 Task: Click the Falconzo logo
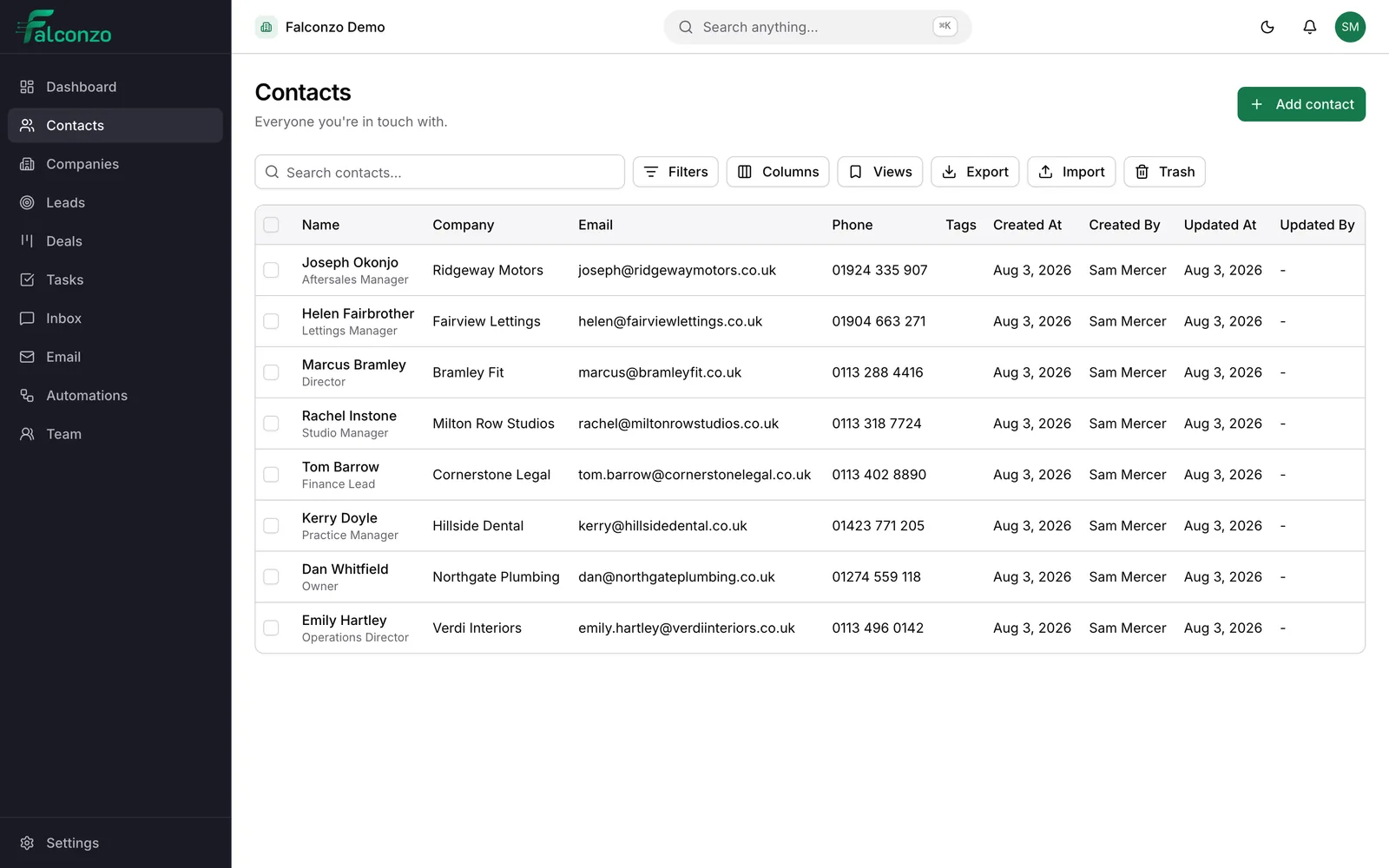pyautogui.click(x=63, y=27)
